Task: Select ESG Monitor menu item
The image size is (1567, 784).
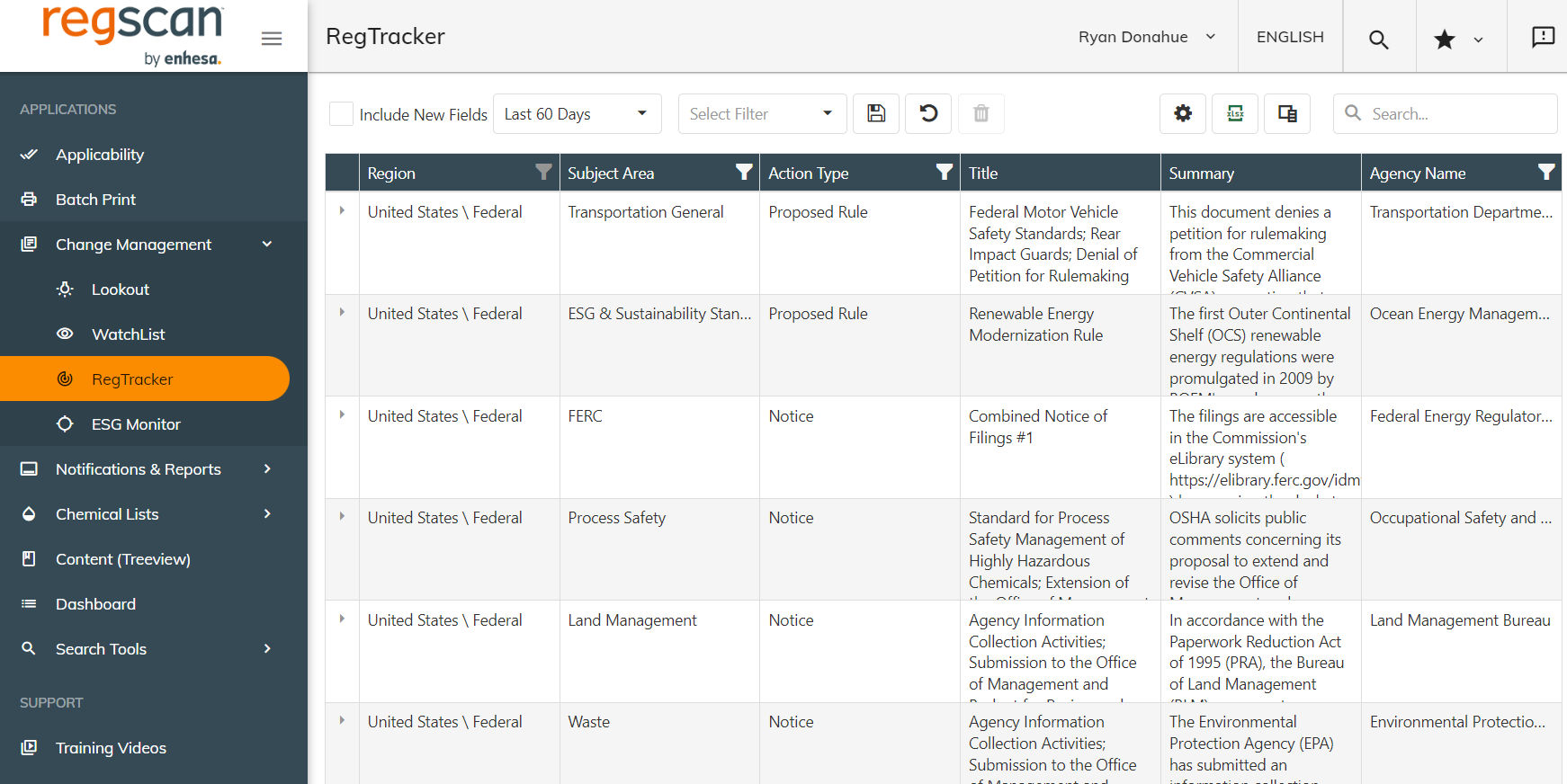Action: click(x=136, y=424)
